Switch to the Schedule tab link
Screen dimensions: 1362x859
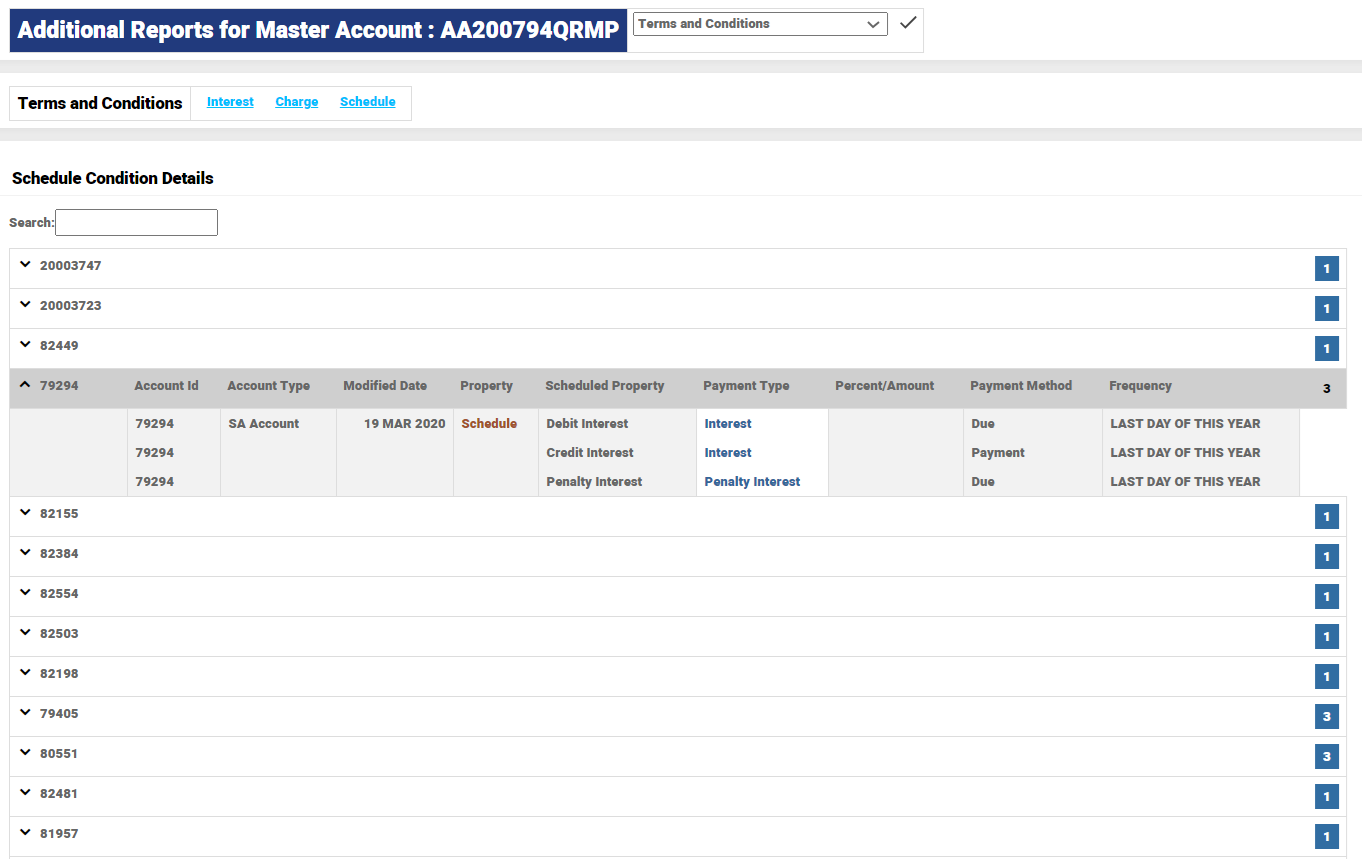(x=367, y=102)
